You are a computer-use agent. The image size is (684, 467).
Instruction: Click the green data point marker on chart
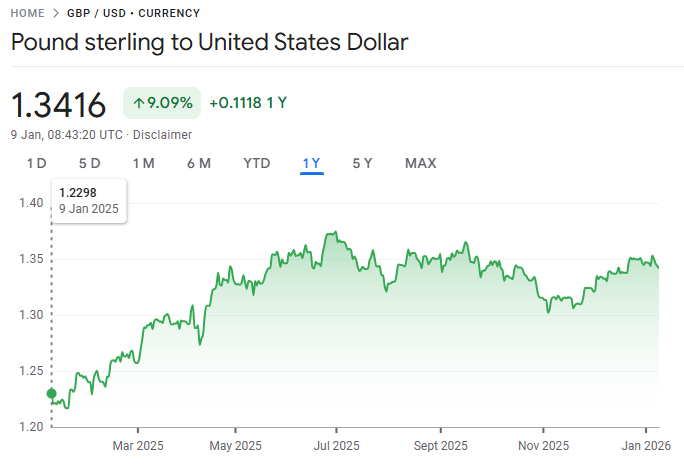(52, 393)
